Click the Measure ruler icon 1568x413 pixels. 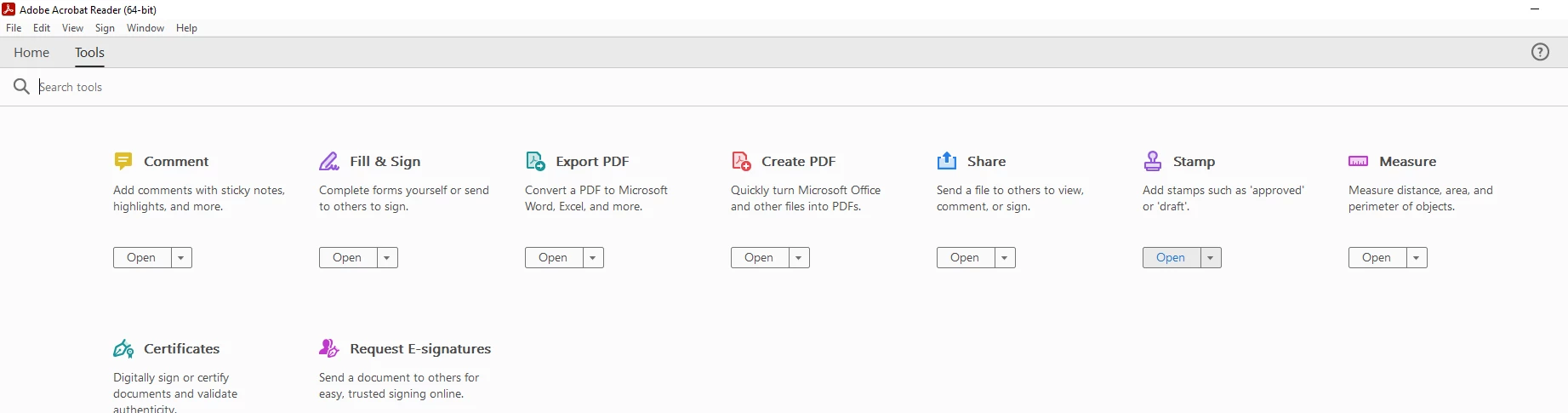[1359, 161]
